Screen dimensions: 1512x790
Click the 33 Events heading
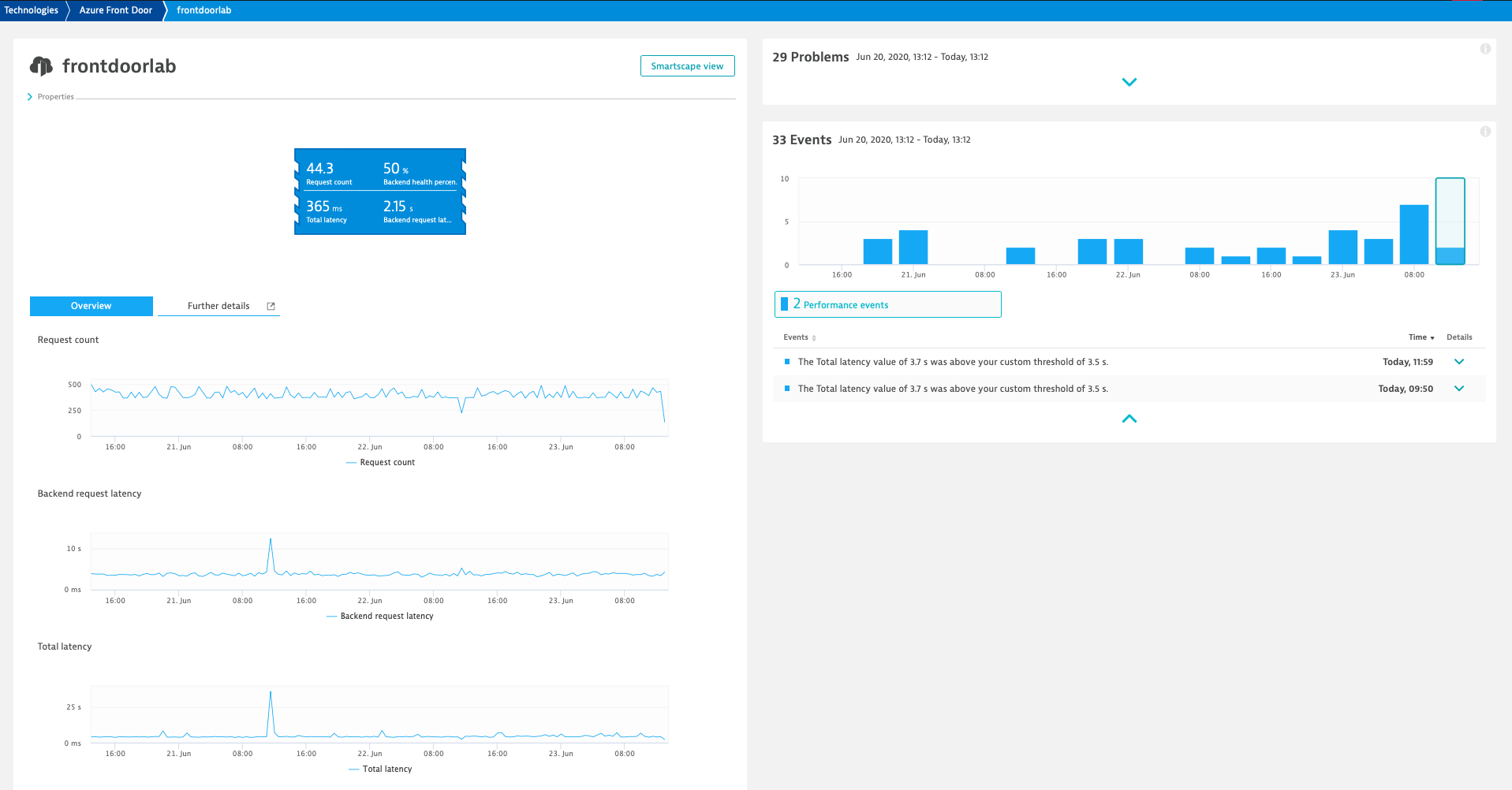click(802, 140)
